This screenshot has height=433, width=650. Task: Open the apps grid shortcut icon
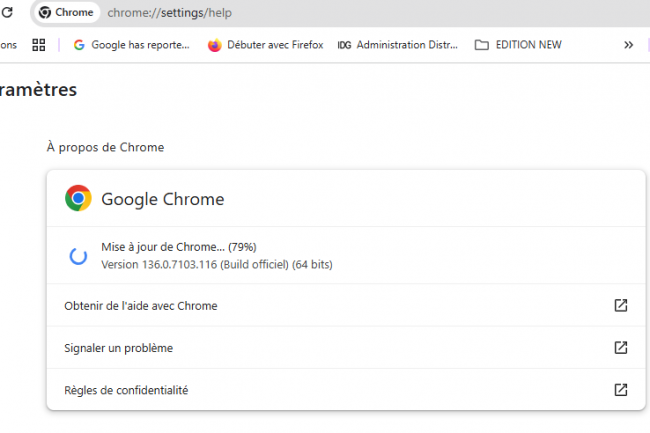click(x=40, y=45)
